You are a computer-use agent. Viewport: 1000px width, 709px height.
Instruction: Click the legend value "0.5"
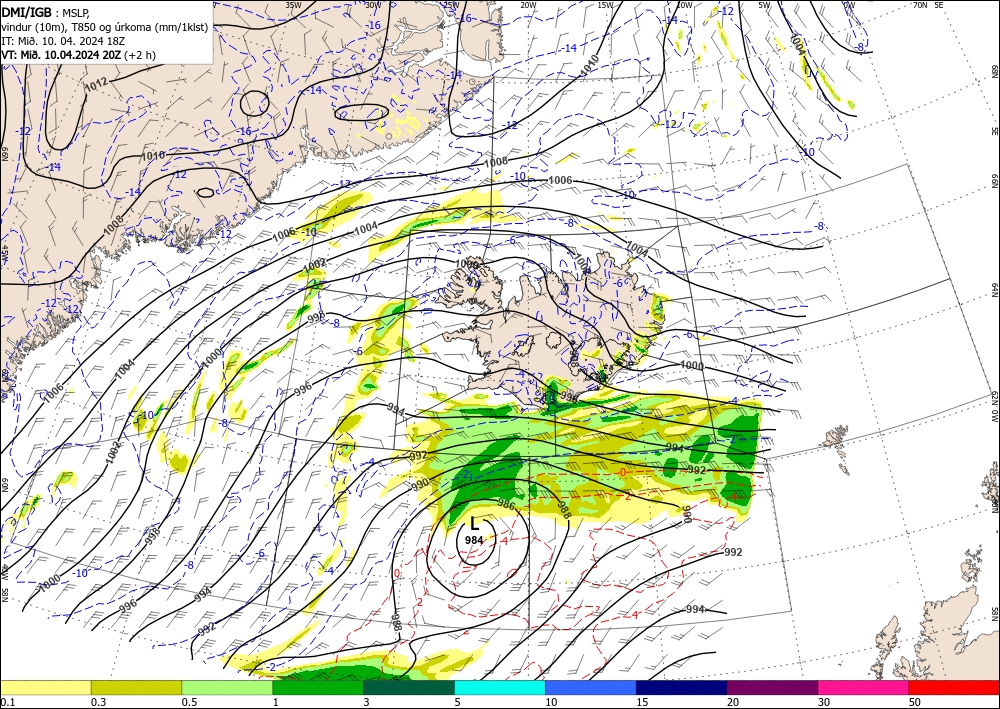coord(189,702)
